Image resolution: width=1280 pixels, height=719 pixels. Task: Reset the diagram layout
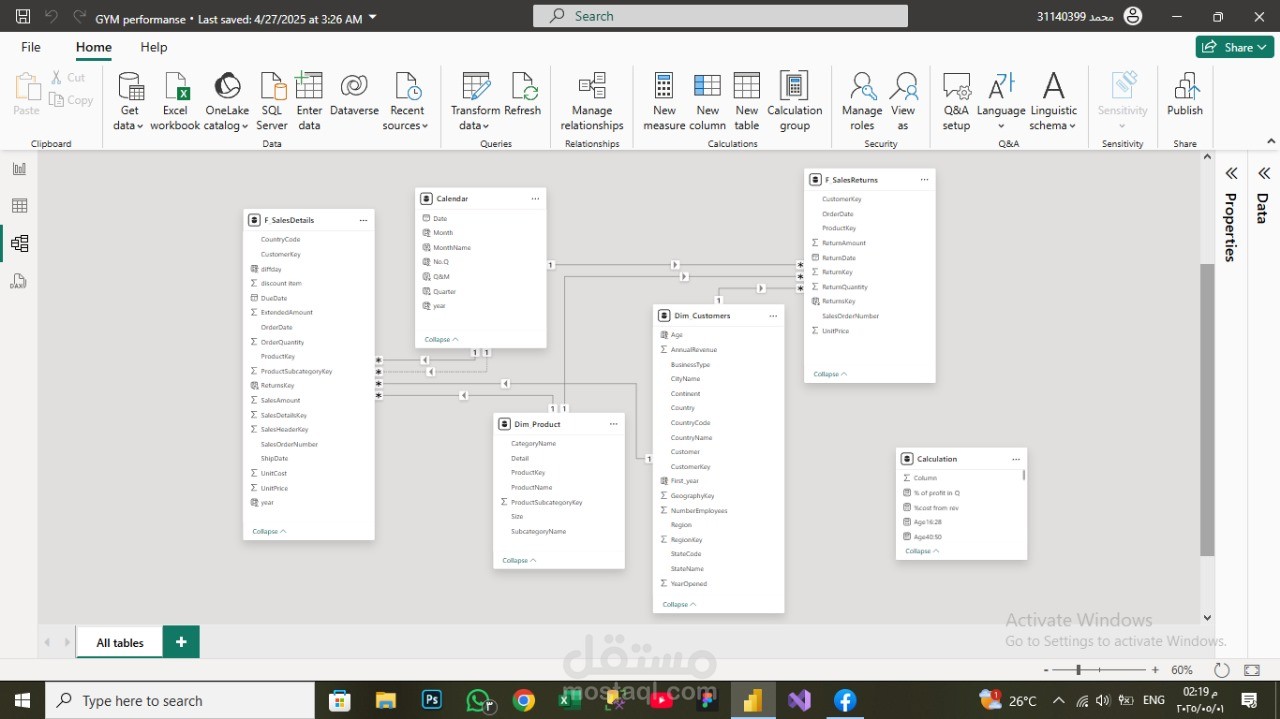click(1221, 670)
